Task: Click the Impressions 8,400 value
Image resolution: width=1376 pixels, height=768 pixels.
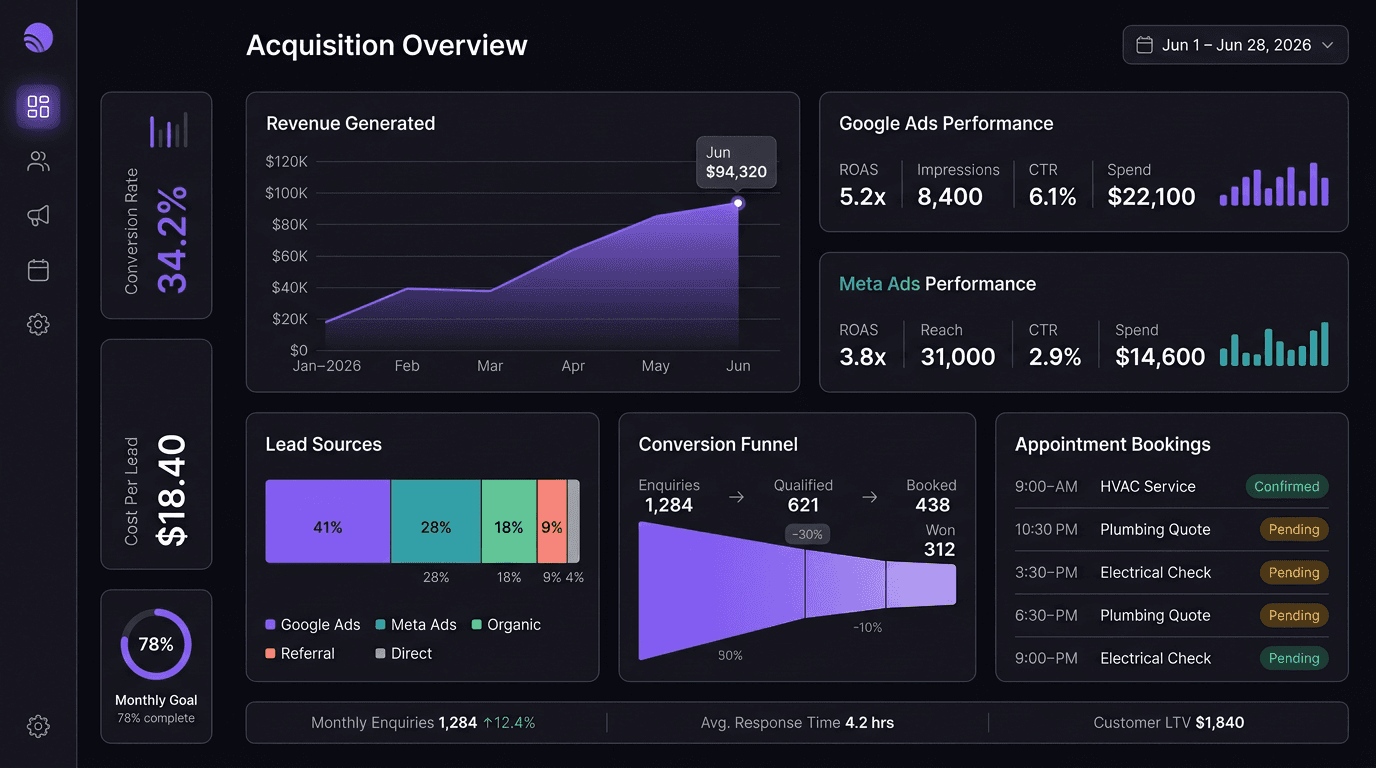Action: (x=950, y=197)
